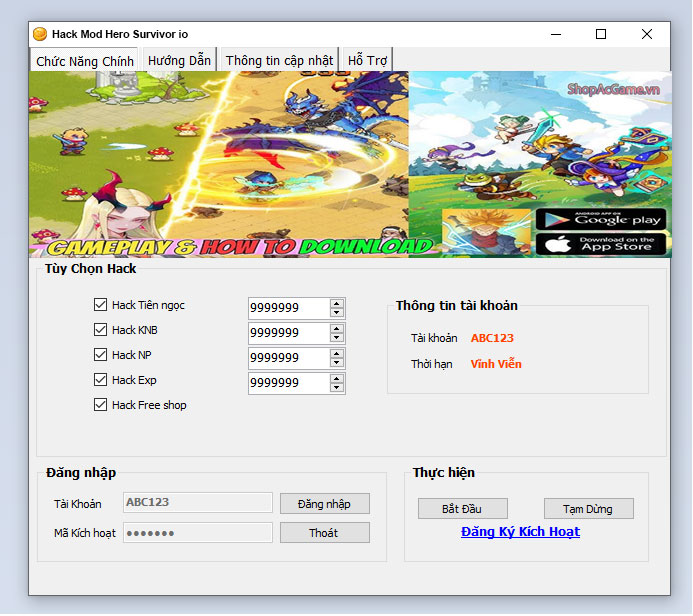Click the App Store badge in banner
The image size is (693, 616).
[601, 244]
